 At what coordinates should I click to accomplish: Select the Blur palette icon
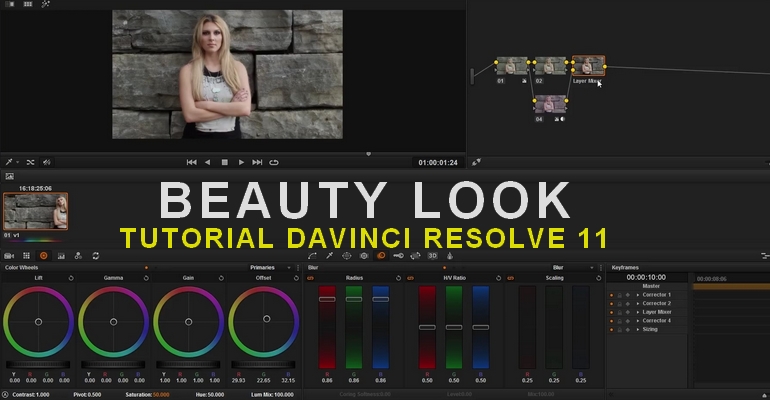(381, 256)
